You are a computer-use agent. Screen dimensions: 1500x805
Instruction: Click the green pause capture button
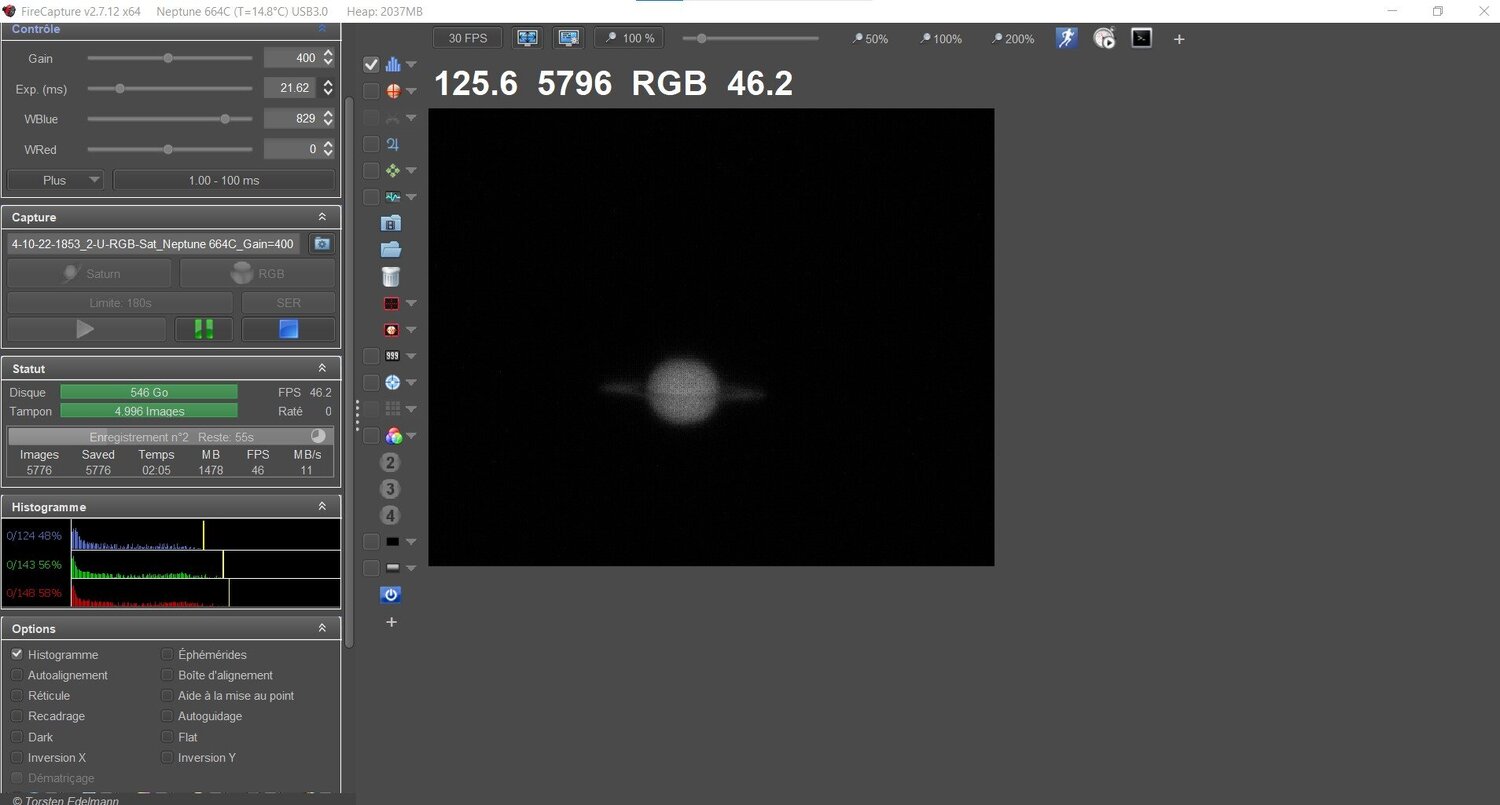pyautogui.click(x=204, y=329)
